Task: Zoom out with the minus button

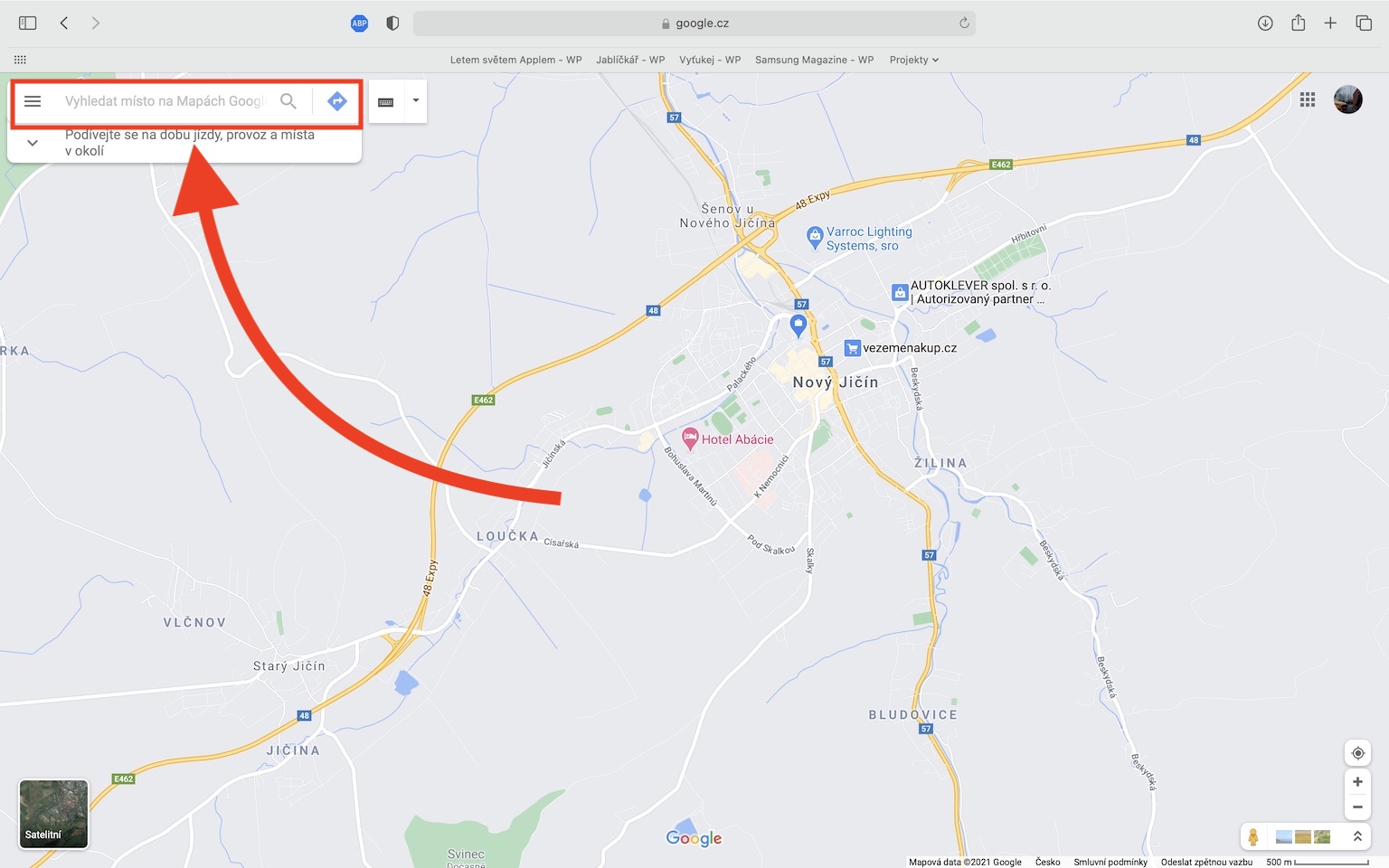Action: coord(1357,807)
